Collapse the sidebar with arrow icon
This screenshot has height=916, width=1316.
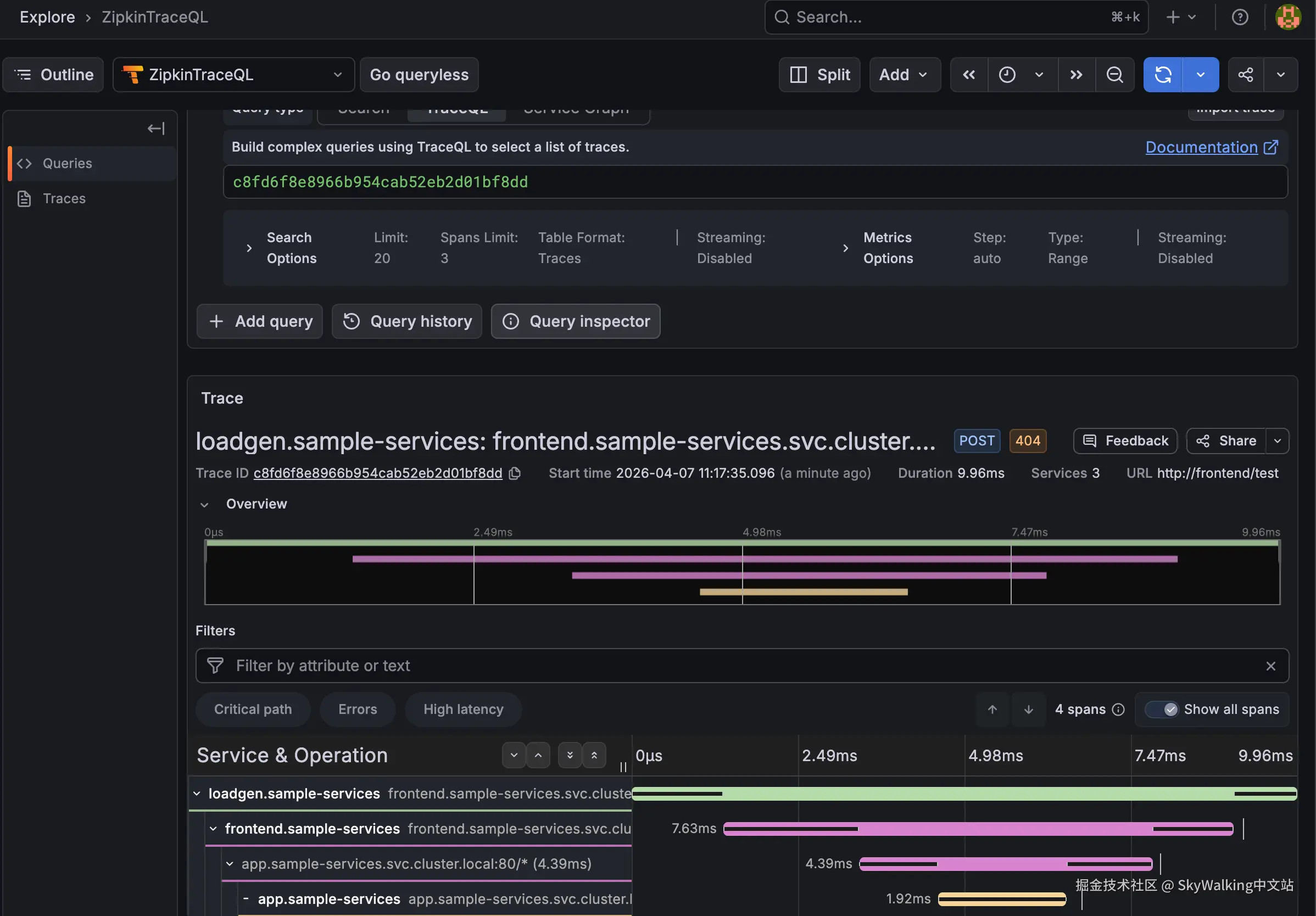(x=156, y=129)
